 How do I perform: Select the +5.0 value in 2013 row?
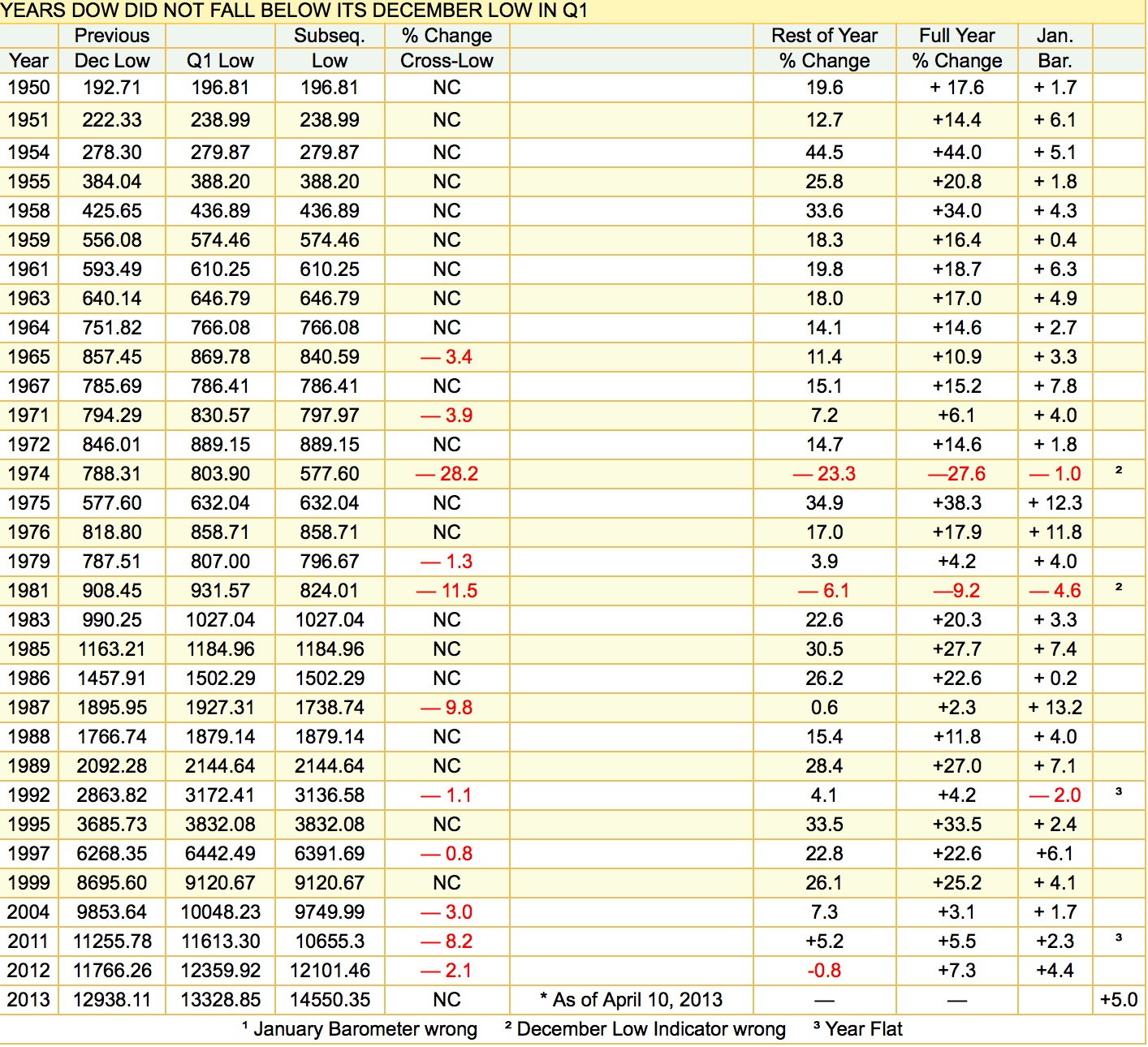click(1119, 1000)
